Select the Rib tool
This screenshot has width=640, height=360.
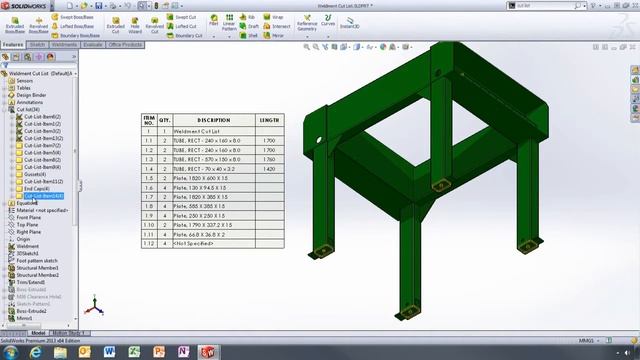[247, 17]
